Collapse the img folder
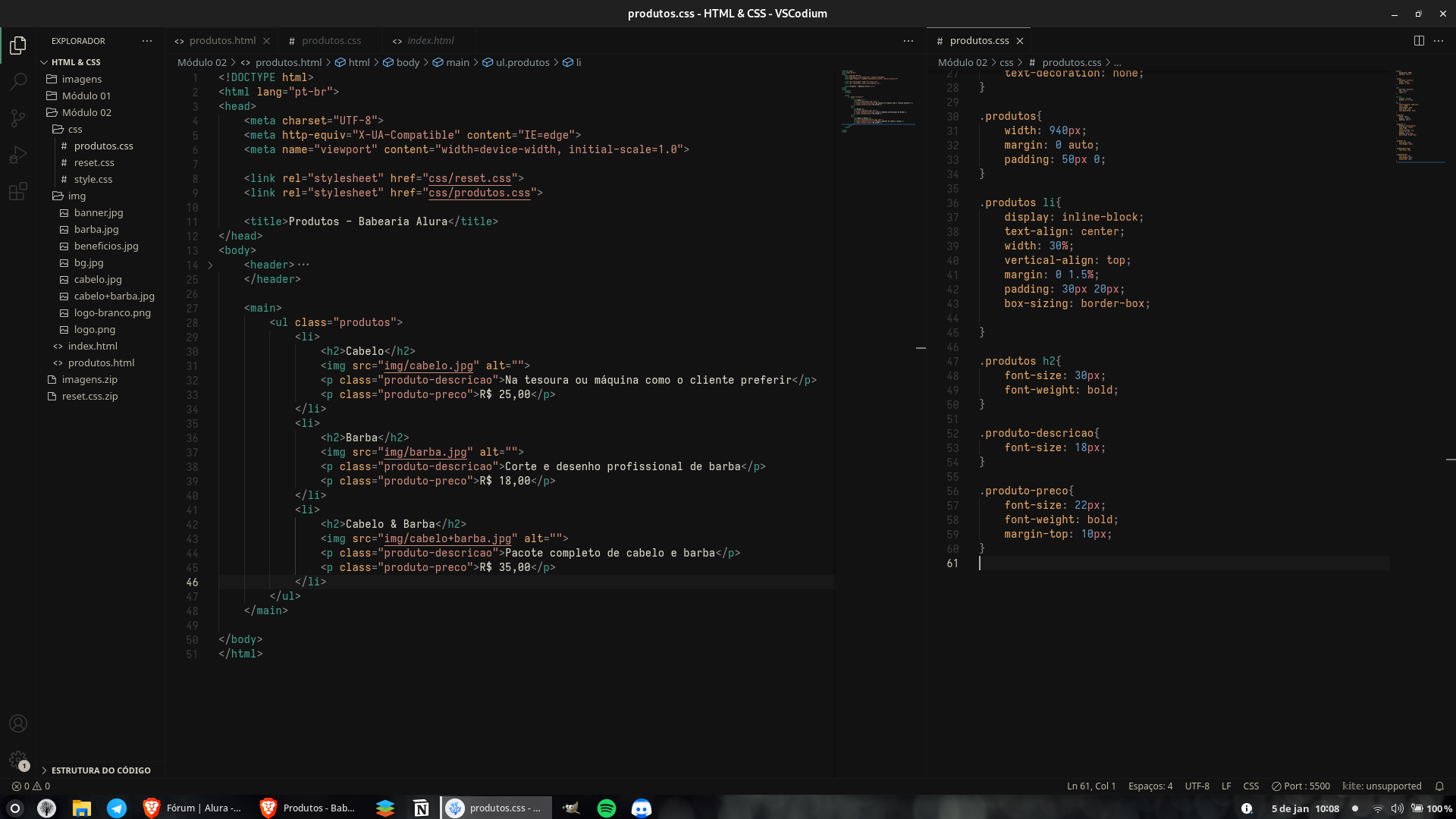1456x819 pixels. pos(77,196)
